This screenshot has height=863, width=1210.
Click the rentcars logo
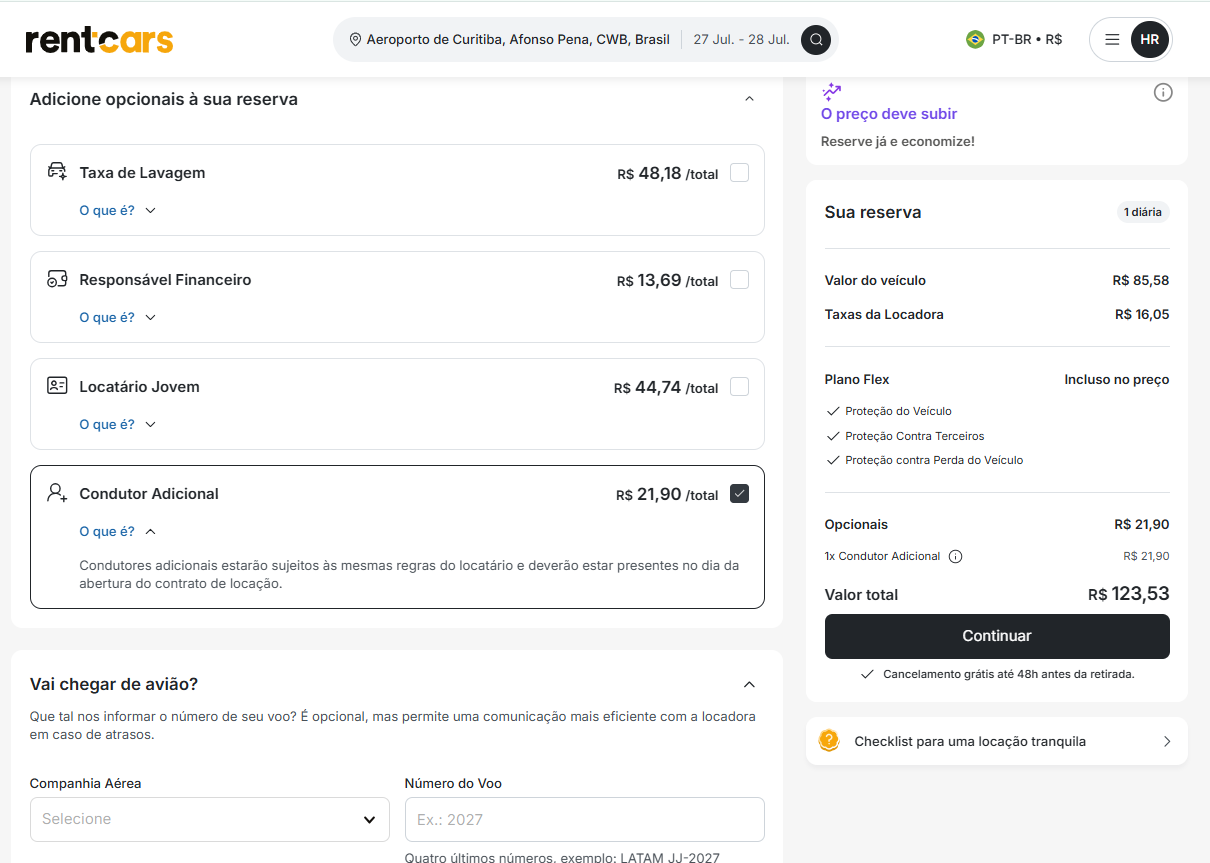tap(100, 40)
